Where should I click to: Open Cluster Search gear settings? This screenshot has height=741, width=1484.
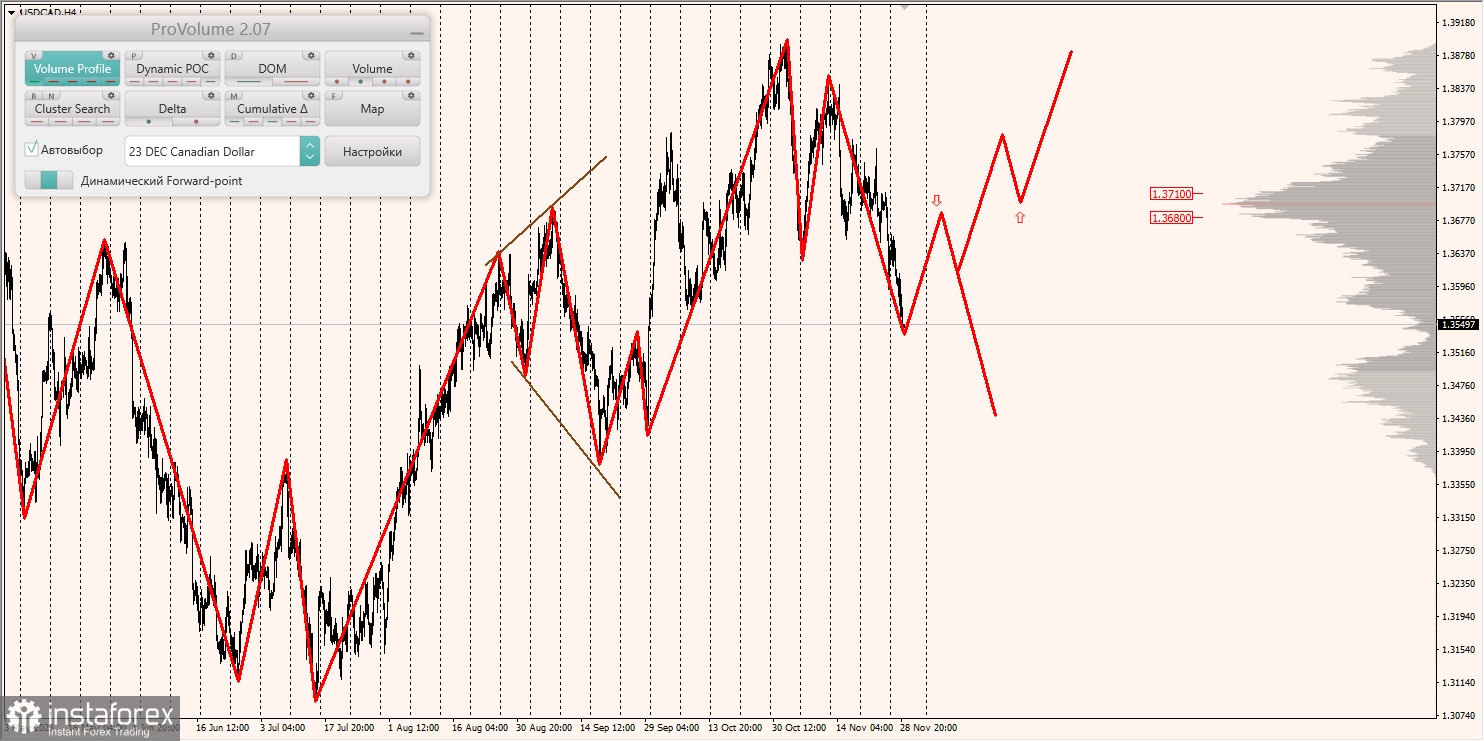111,96
